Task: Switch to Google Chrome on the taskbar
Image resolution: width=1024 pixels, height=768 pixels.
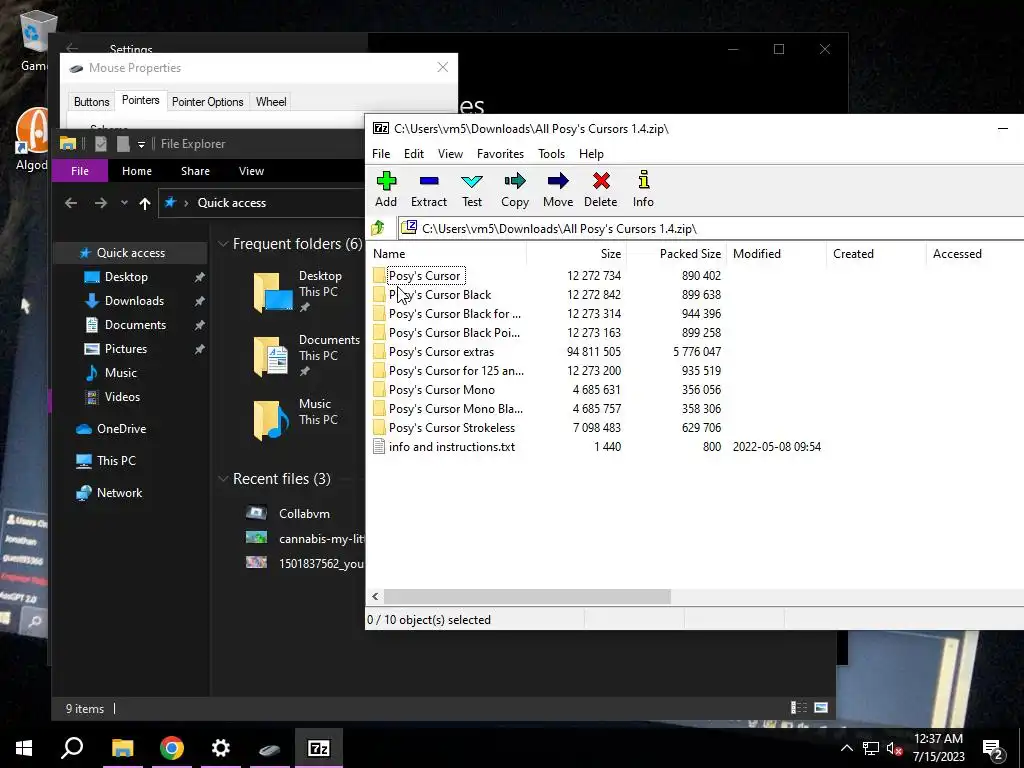Action: click(x=172, y=748)
